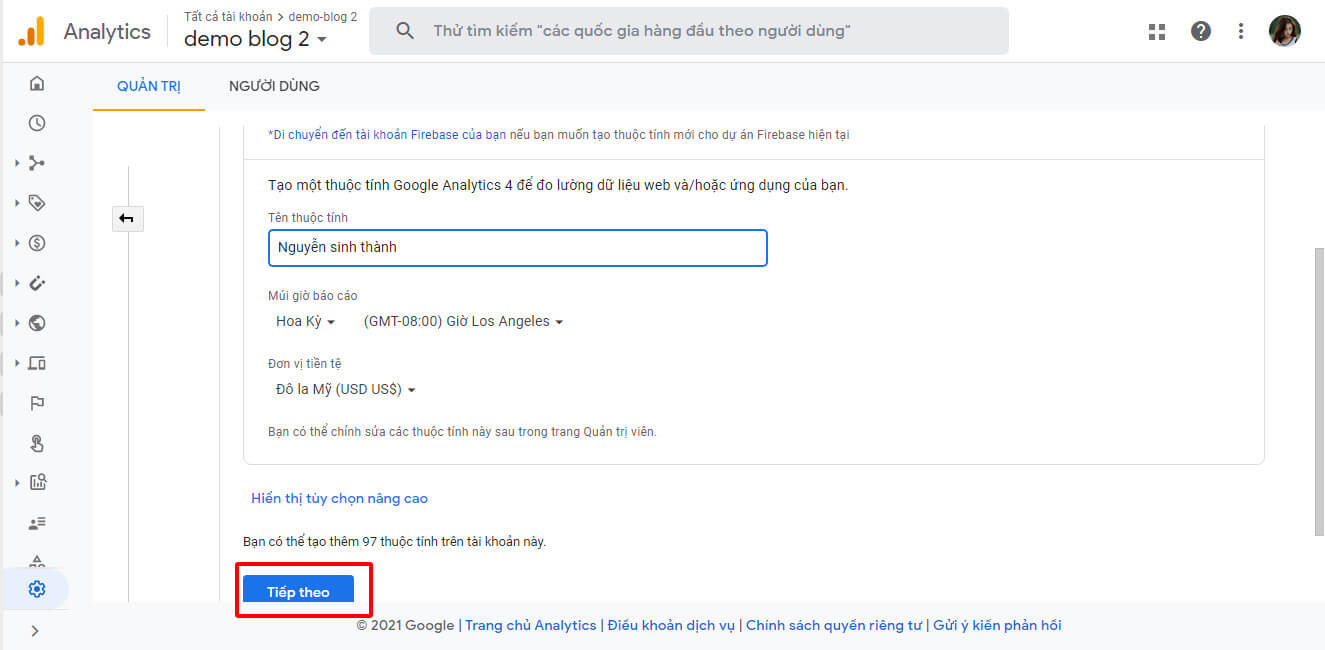Click the back arrow button in admin column

[127, 218]
